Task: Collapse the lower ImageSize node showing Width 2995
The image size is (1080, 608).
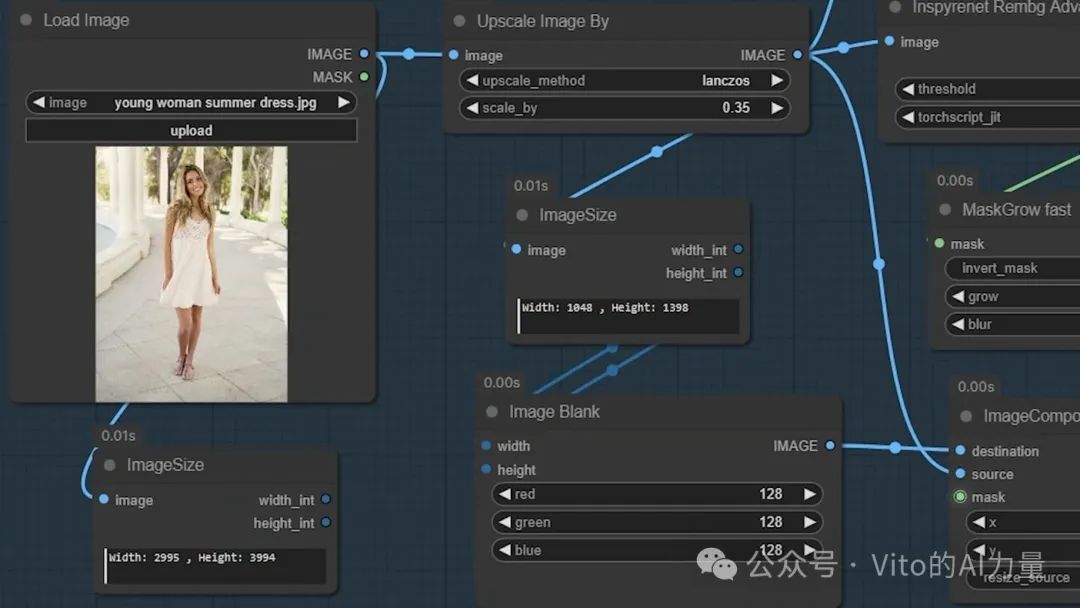Action: tap(110, 465)
